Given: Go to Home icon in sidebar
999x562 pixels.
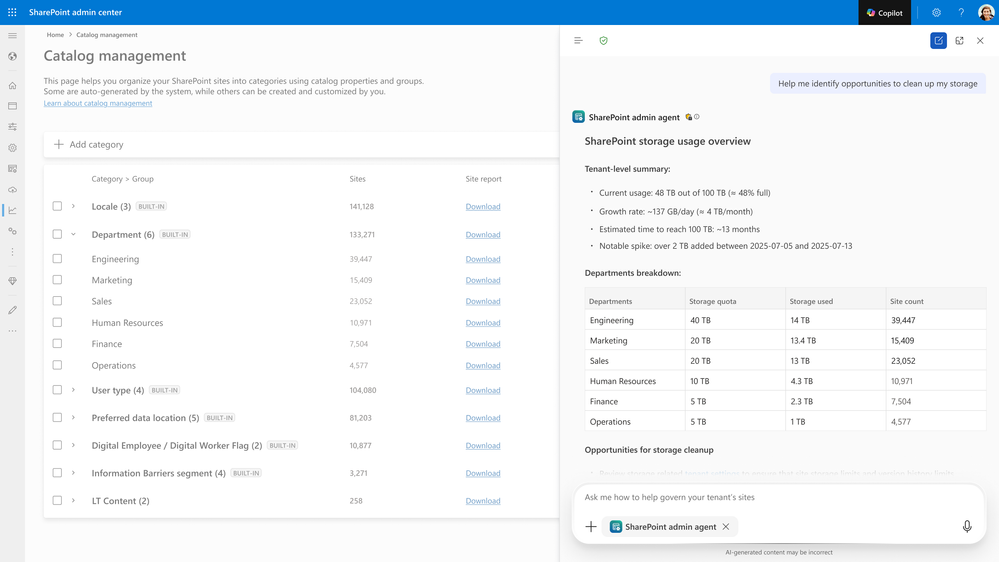Looking at the screenshot, I should coord(12,85).
